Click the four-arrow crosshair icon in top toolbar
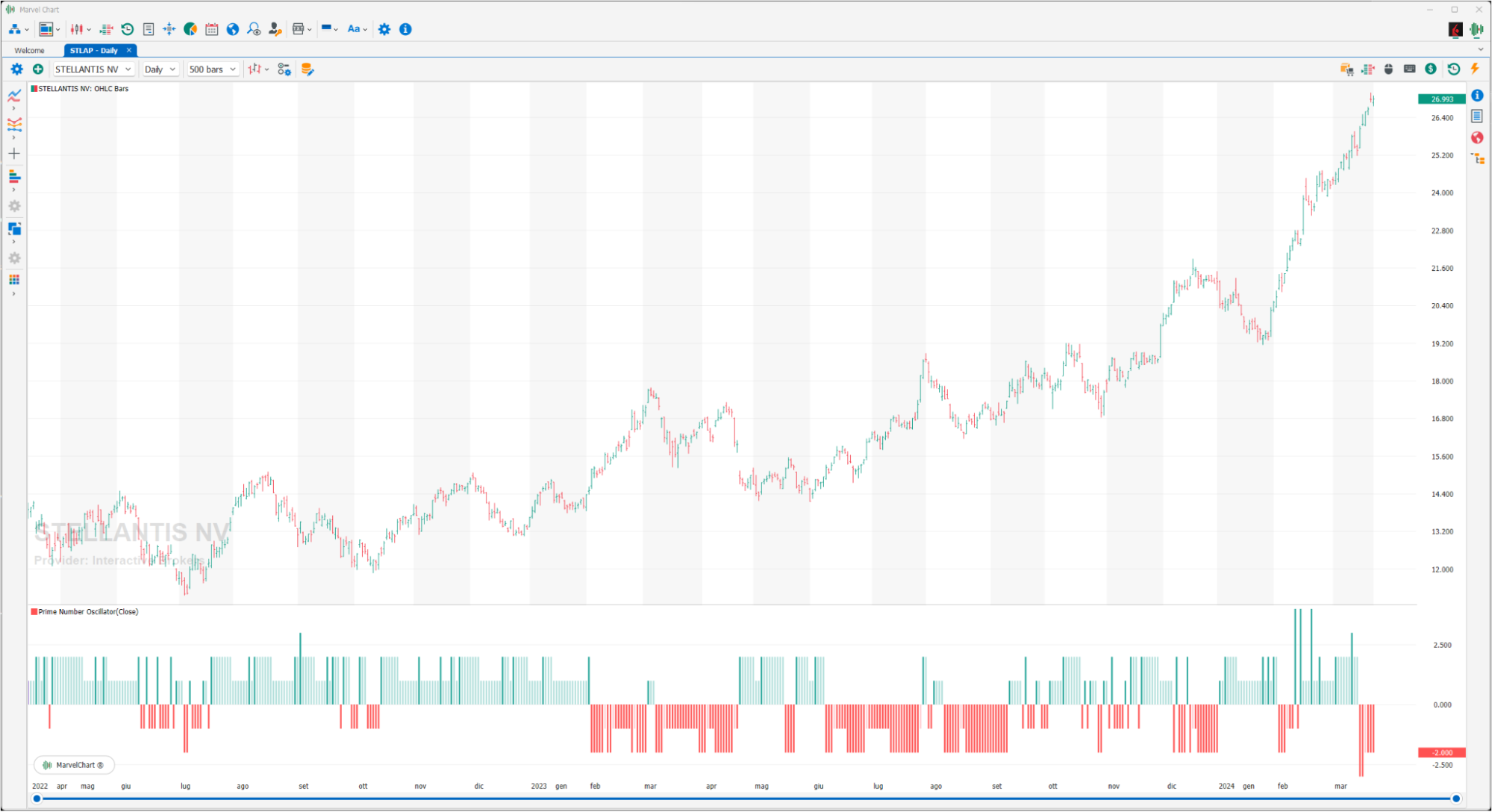Viewport: 1492px width, 812px height. pyautogui.click(x=169, y=29)
